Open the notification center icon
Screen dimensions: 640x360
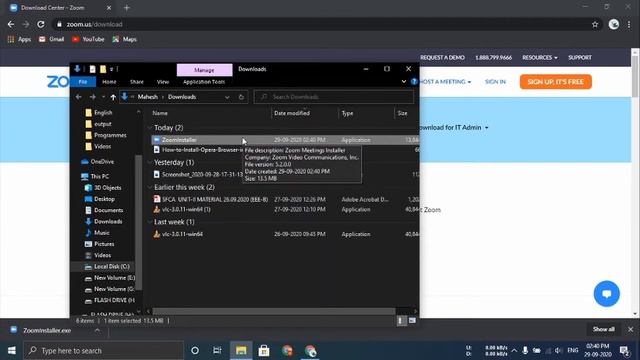tap(624, 351)
